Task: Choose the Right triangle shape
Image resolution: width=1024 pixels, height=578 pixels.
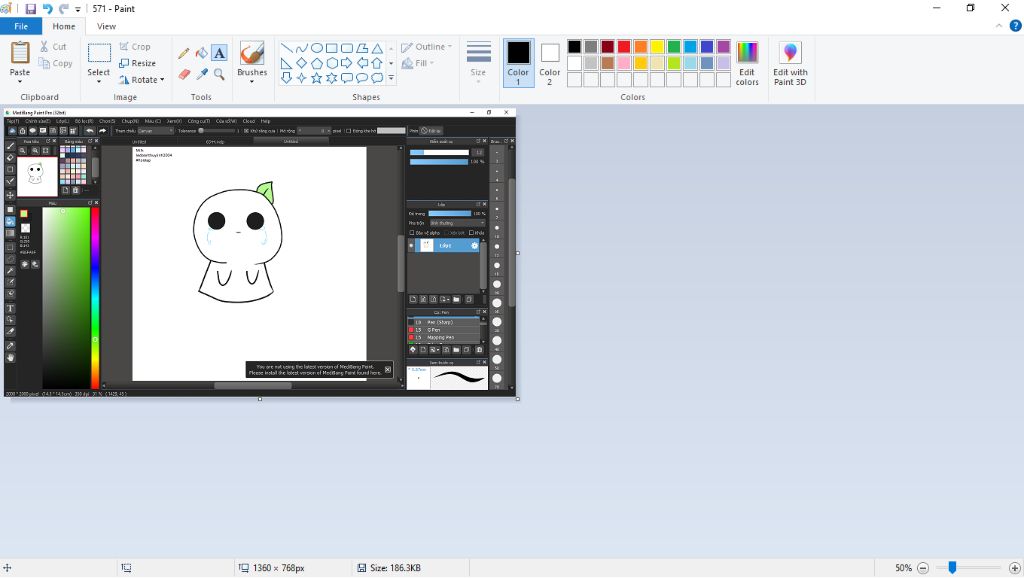Action: pyautogui.click(x=287, y=63)
